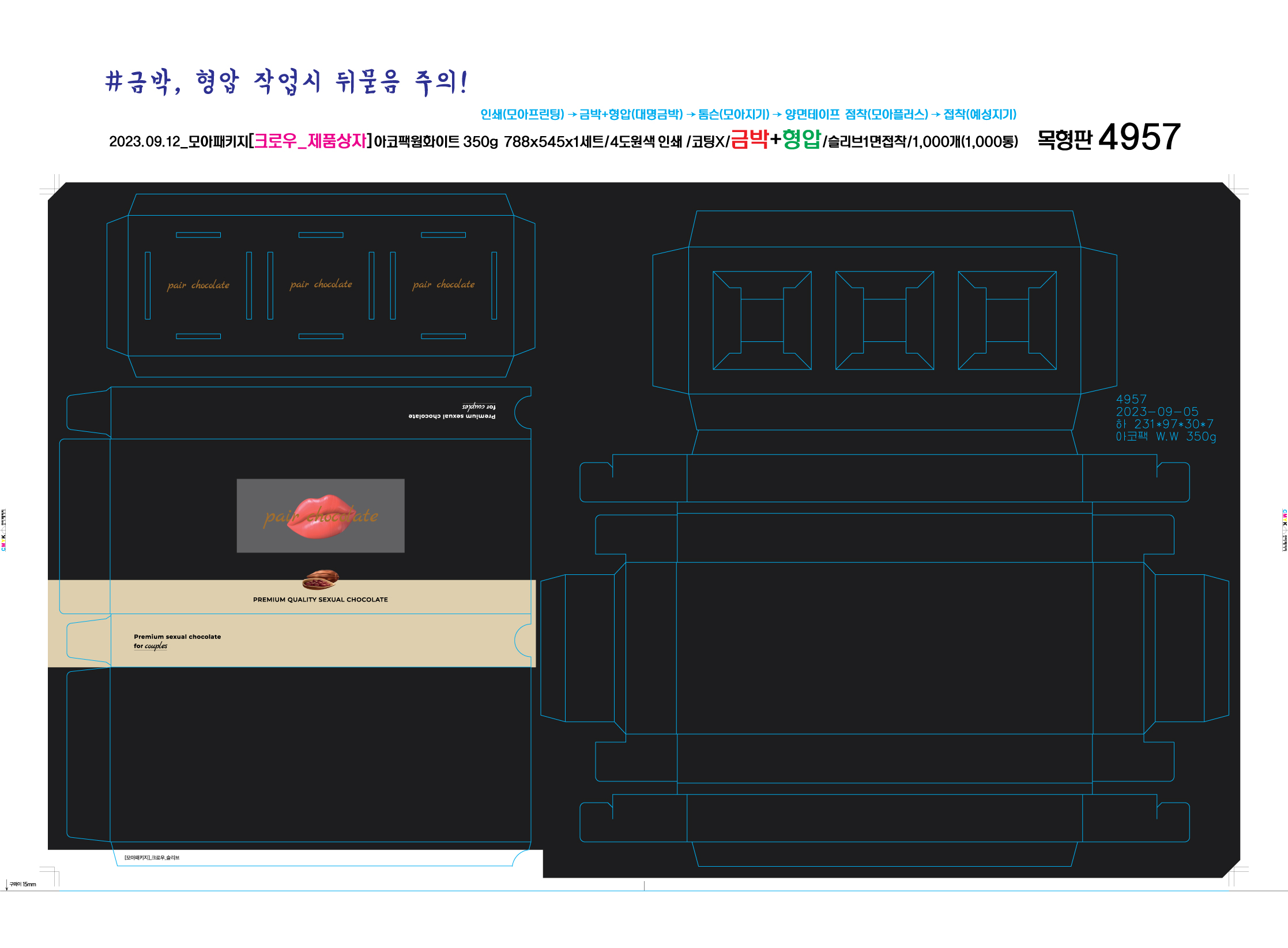Image resolution: width=1288 pixels, height=948 pixels.
Task: Click the blue 2023-09-05 die-line date
Action: point(1157,412)
